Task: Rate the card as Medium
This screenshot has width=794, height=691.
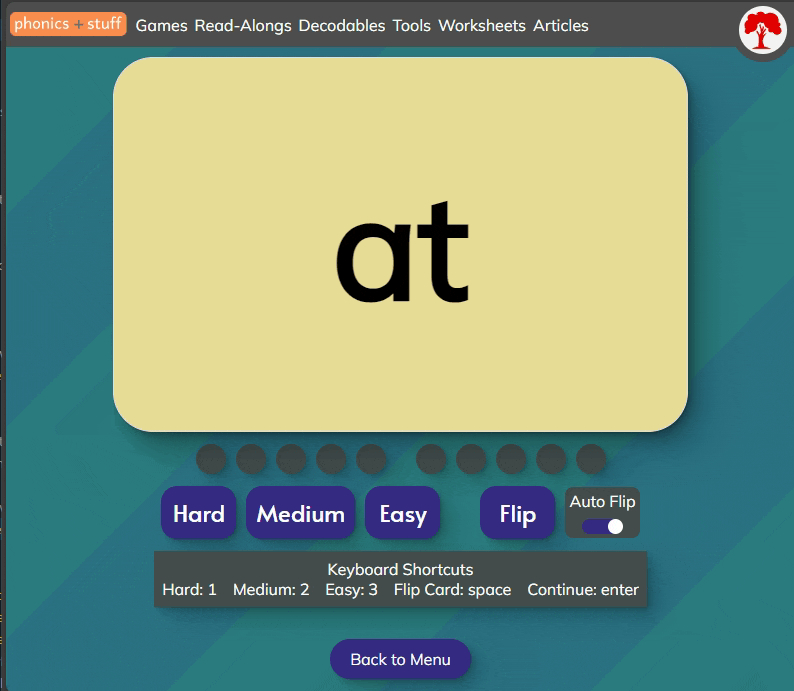Action: click(x=300, y=513)
